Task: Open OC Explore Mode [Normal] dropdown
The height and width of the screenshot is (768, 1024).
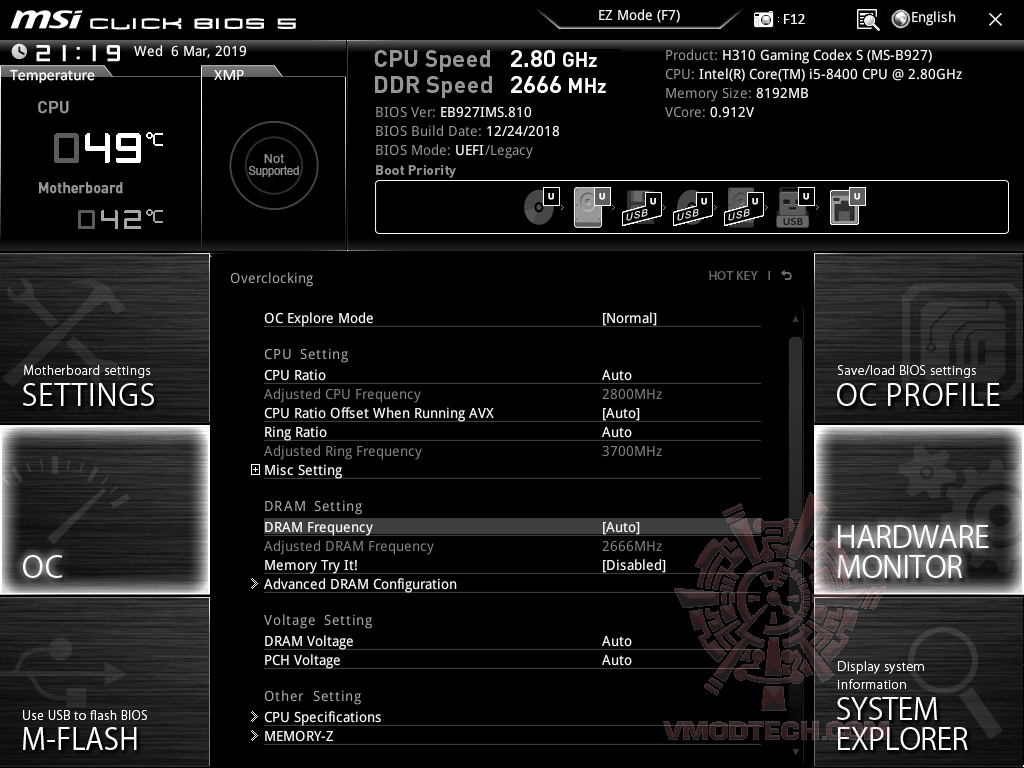Action: [x=629, y=318]
